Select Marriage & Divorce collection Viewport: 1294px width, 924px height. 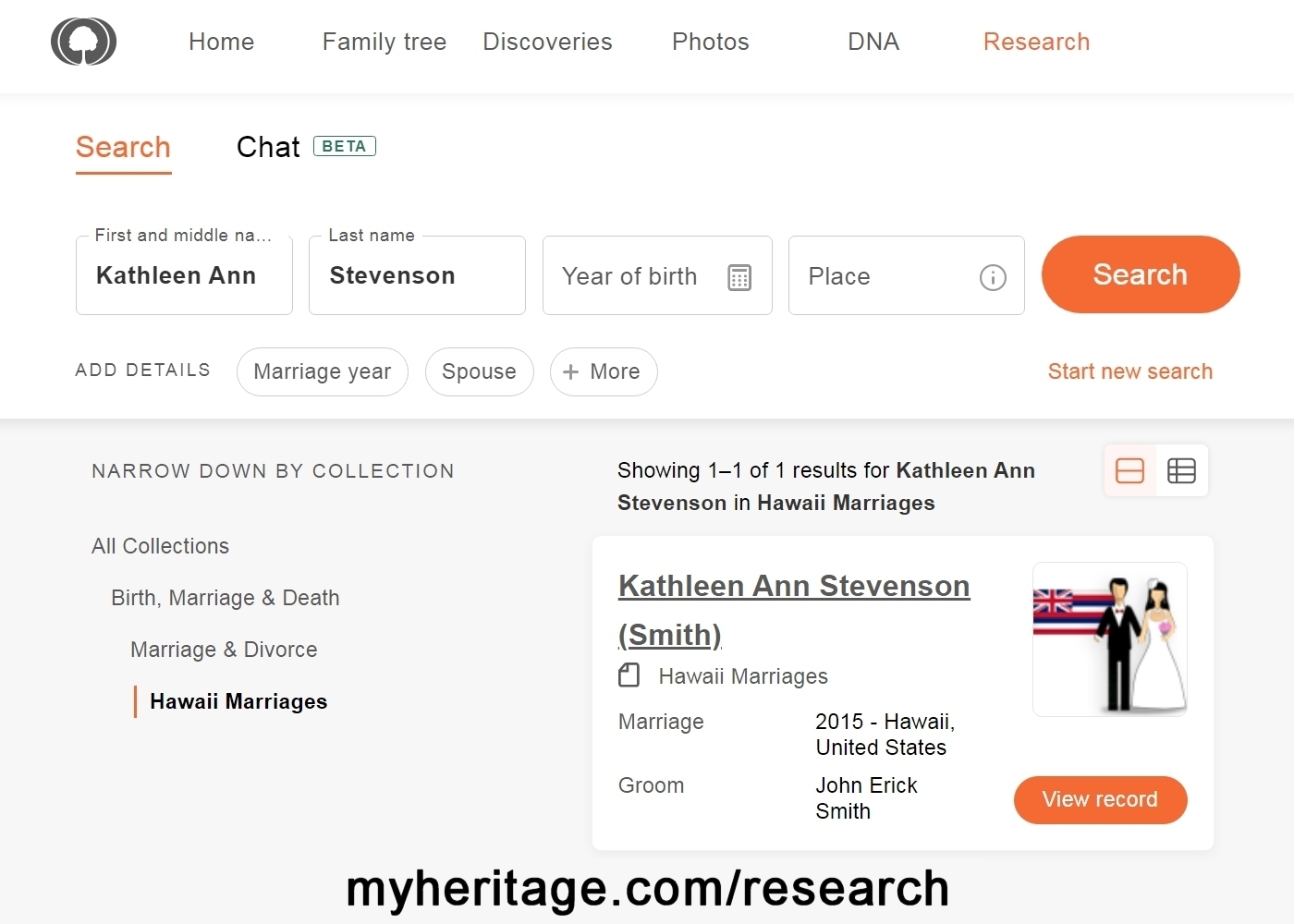tap(224, 650)
